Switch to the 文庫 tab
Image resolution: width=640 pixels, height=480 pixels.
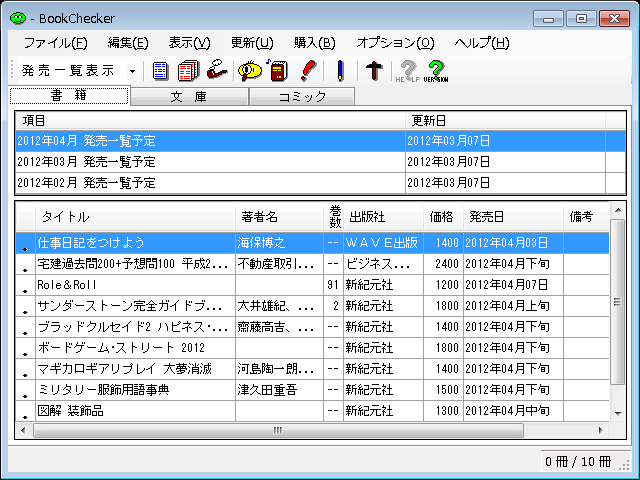[189, 97]
